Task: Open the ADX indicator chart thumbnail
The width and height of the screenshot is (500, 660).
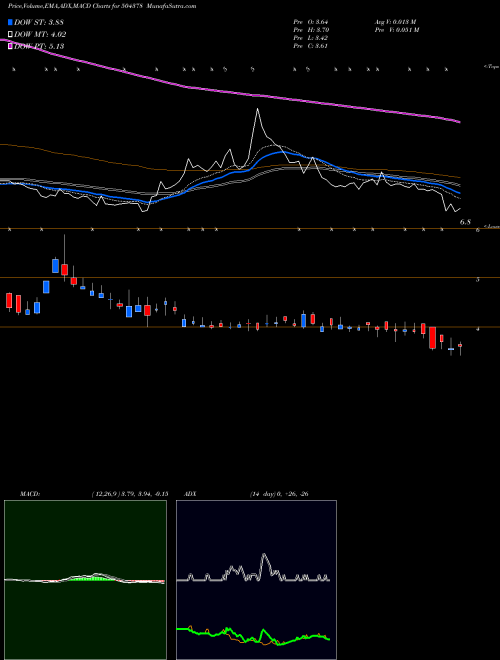Action: click(256, 580)
